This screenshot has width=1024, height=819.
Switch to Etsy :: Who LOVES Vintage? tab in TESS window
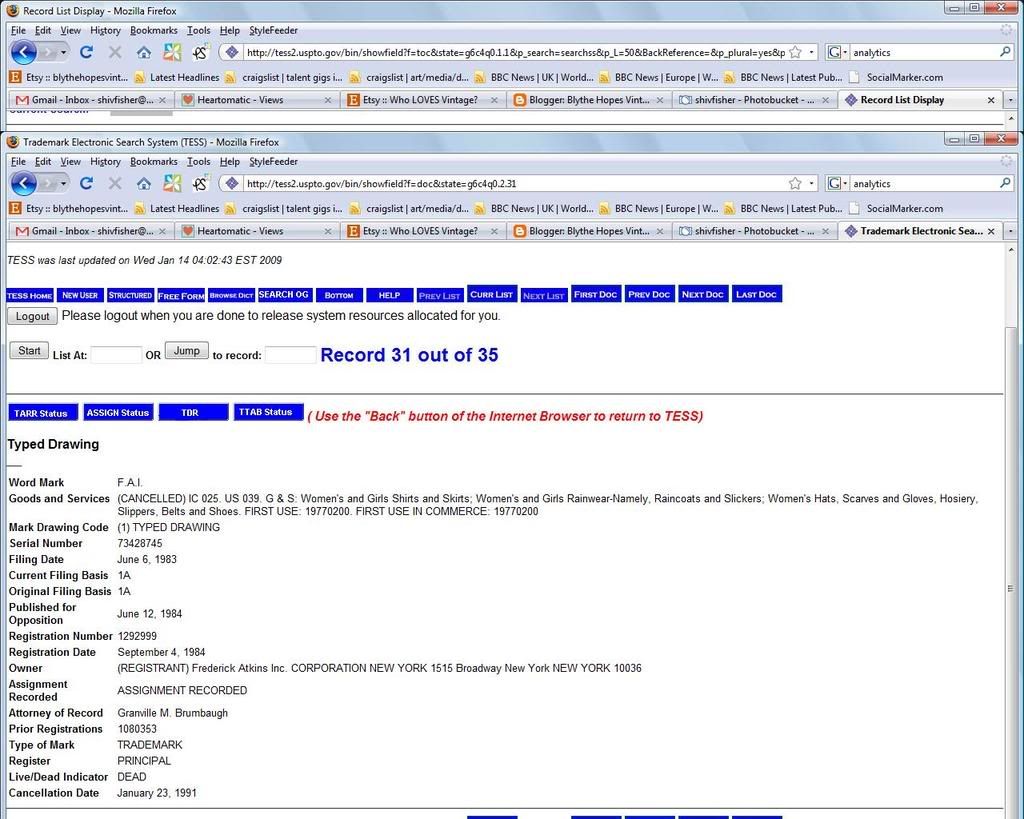423,231
